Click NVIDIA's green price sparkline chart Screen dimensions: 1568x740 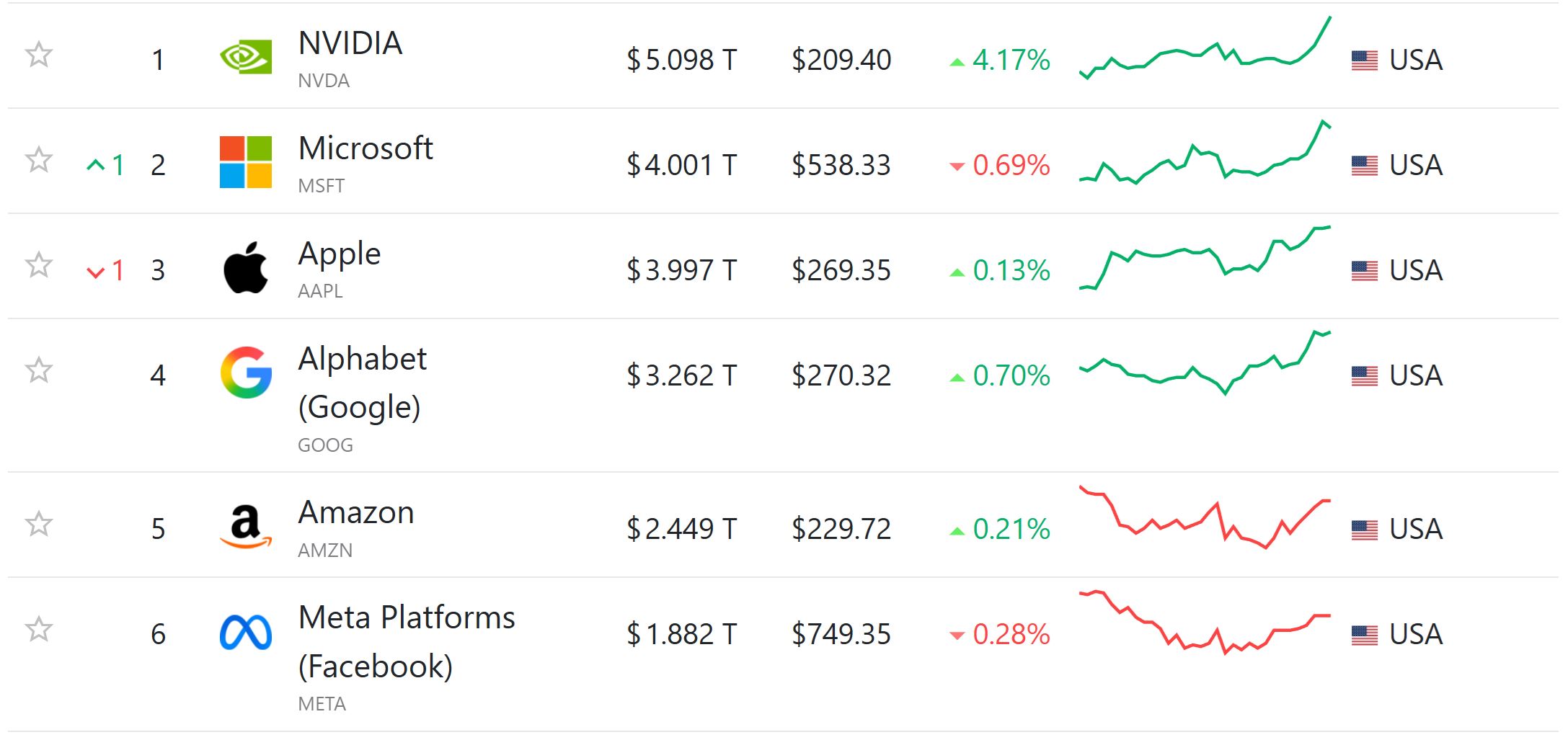point(1205,50)
